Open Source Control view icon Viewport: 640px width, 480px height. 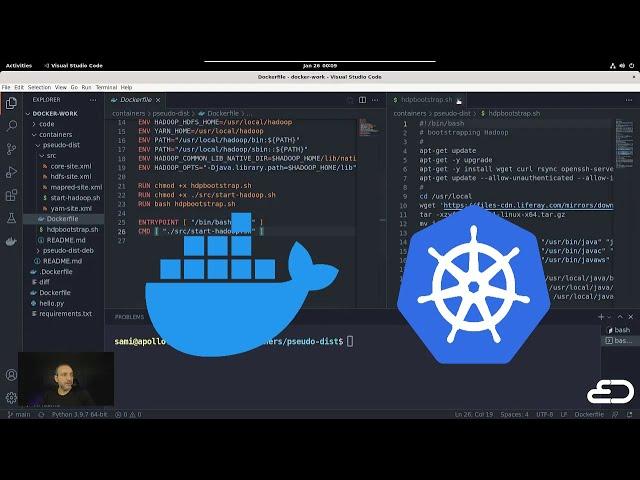(11, 149)
